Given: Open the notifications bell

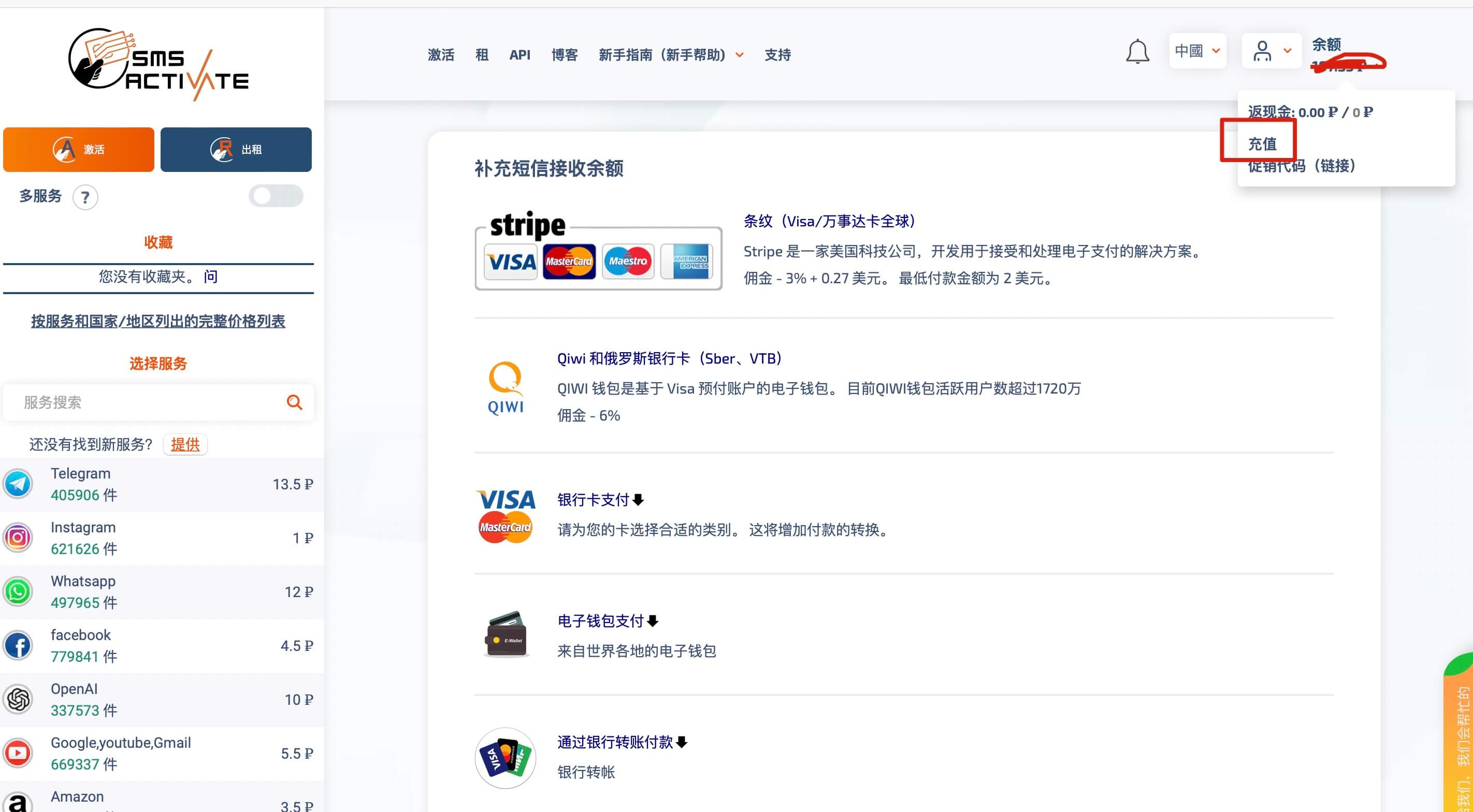Looking at the screenshot, I should coord(1137,52).
